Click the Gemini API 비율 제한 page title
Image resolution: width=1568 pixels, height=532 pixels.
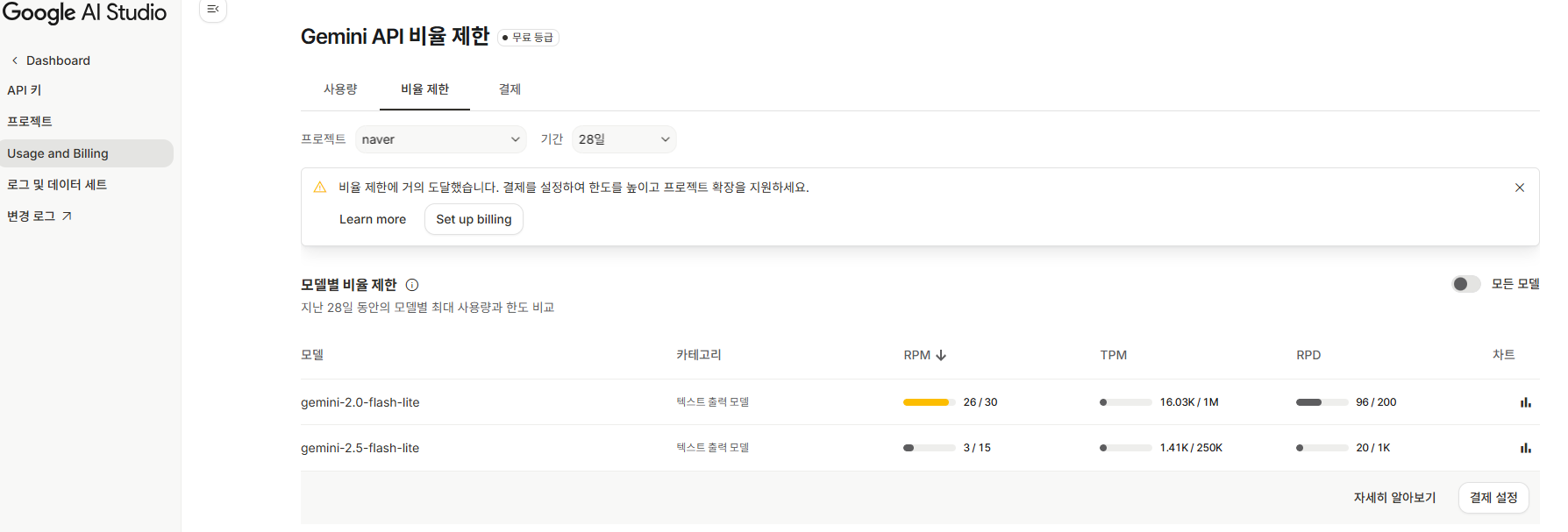point(395,37)
